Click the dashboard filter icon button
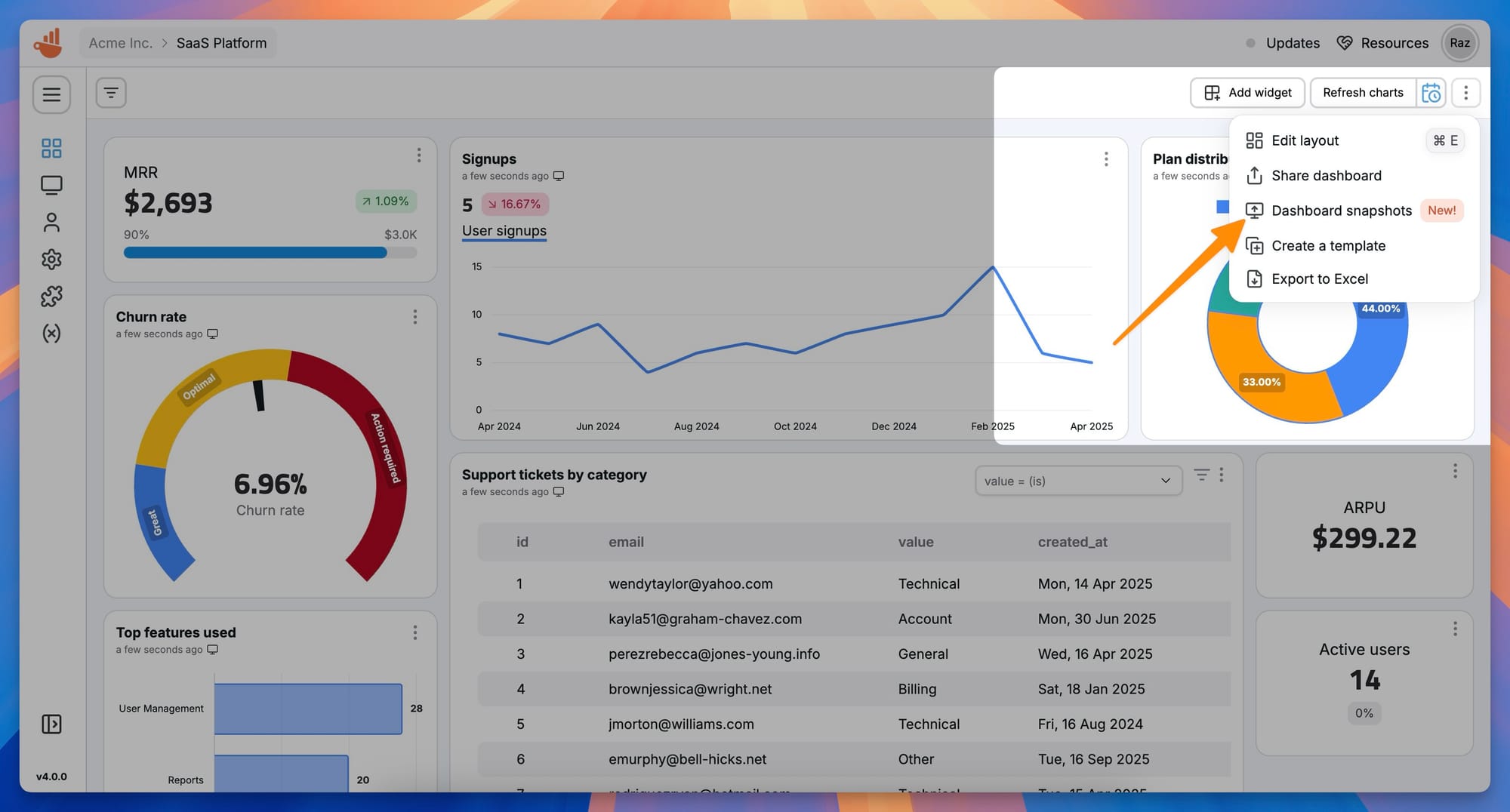Screen dimensions: 1510x812 tap(111, 93)
